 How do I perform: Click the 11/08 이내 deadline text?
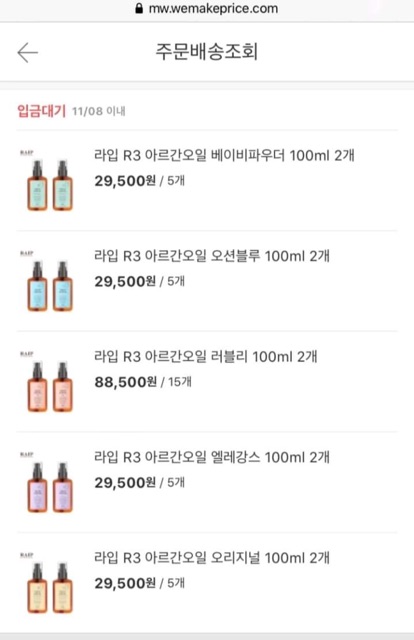99,111
